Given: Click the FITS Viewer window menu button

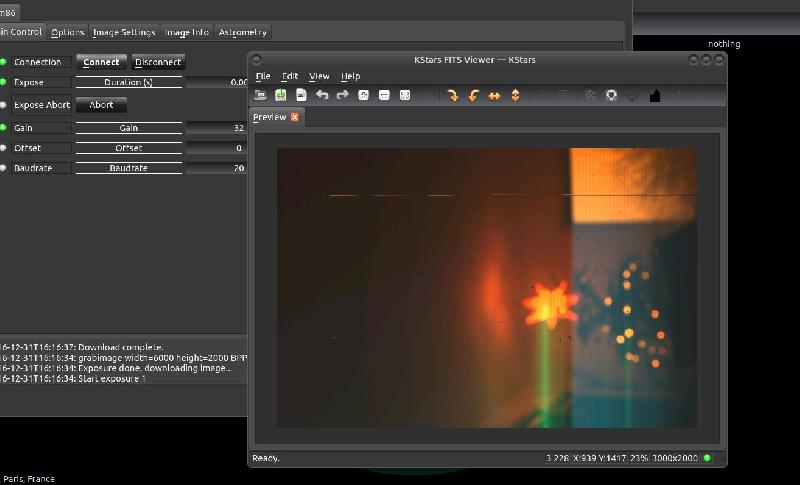Looking at the screenshot, I should tap(257, 60).
